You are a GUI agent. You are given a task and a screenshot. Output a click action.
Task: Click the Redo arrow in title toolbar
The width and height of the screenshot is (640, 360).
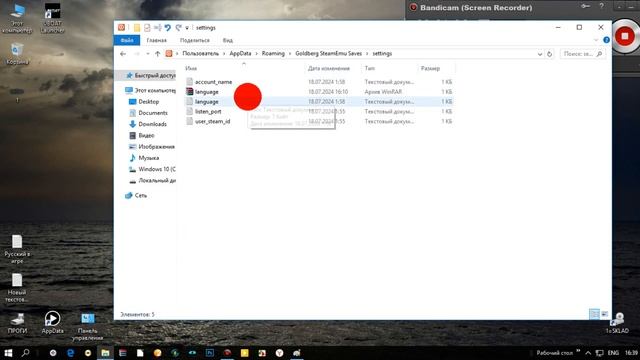pyautogui.click(x=178, y=28)
